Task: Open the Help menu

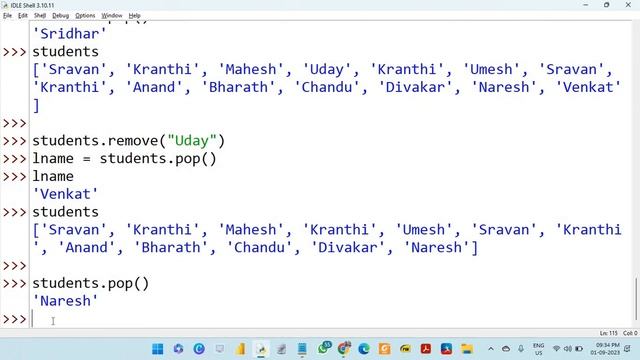Action: click(134, 16)
